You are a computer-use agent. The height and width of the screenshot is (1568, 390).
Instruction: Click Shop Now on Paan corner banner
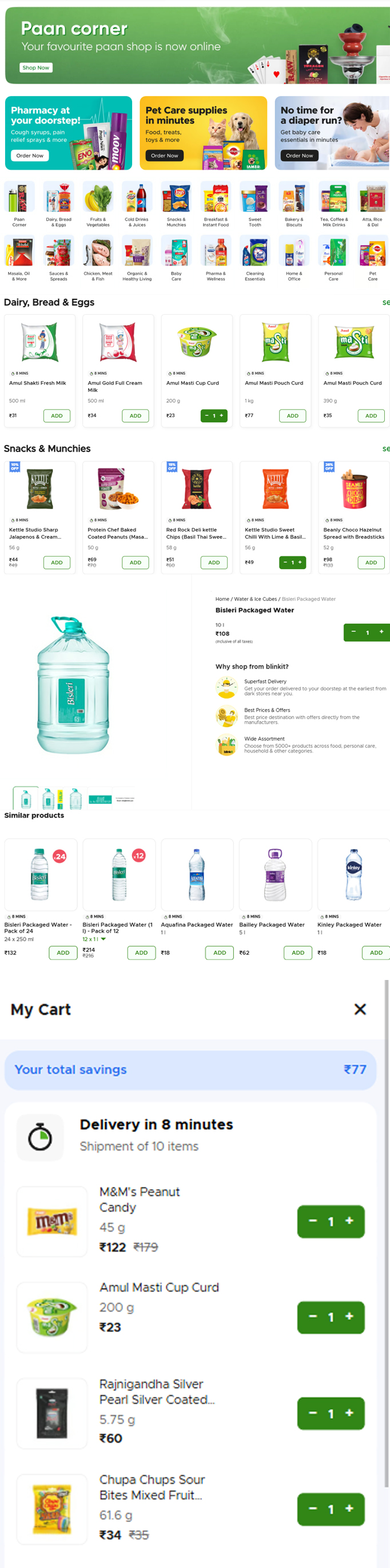click(x=36, y=67)
